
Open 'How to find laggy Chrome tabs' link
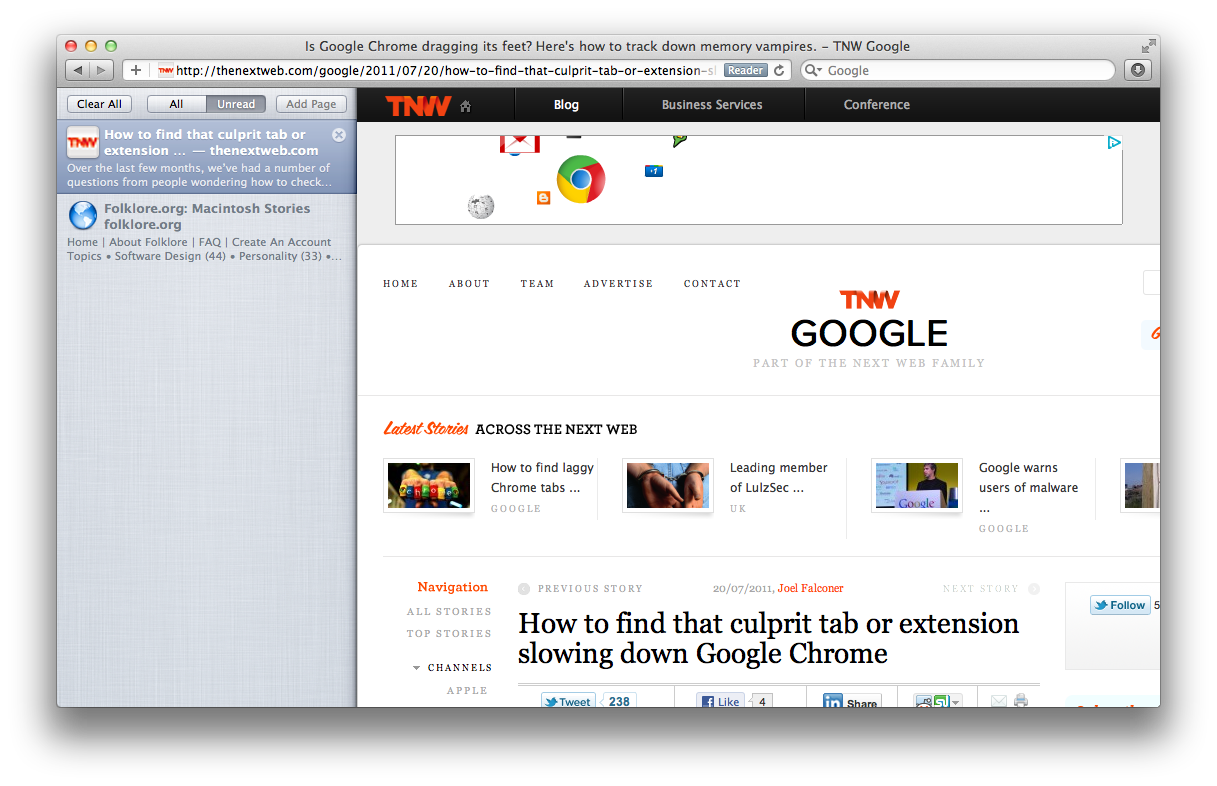tap(542, 478)
